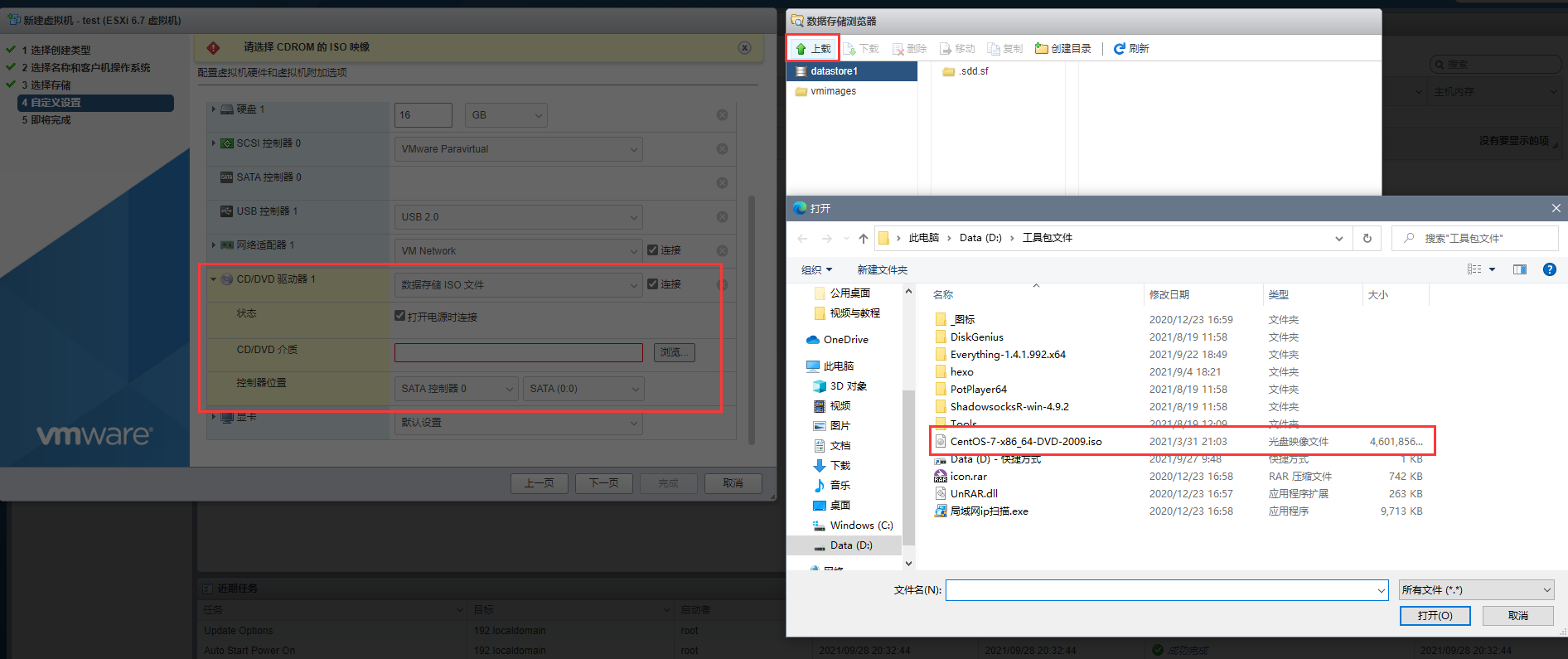Open the file dialog help icon

click(1549, 269)
